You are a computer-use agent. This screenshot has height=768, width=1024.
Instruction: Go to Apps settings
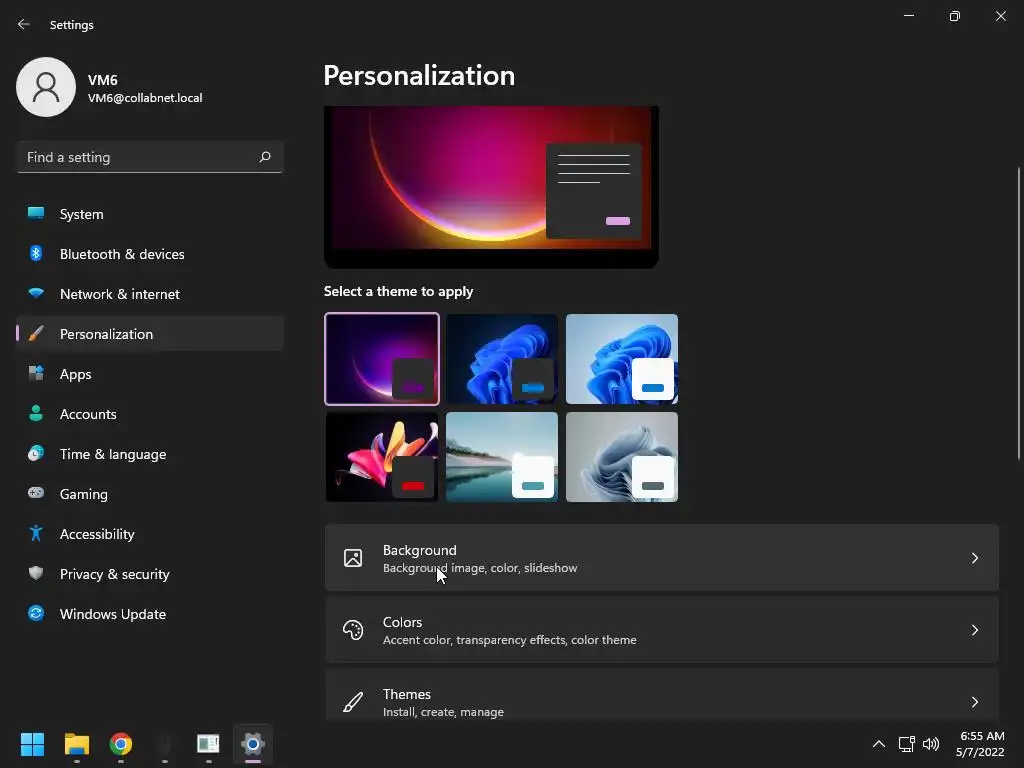coord(150,374)
